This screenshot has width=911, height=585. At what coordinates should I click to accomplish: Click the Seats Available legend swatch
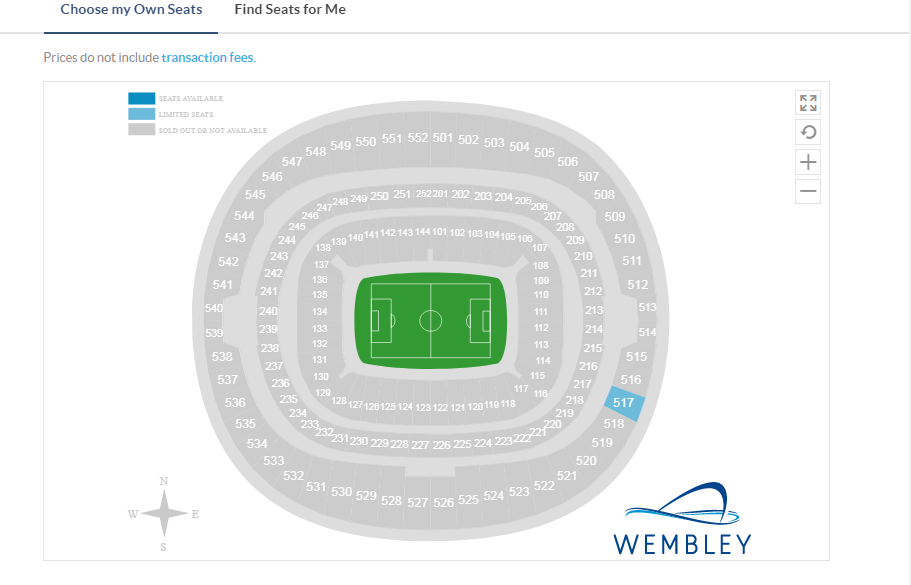141,98
